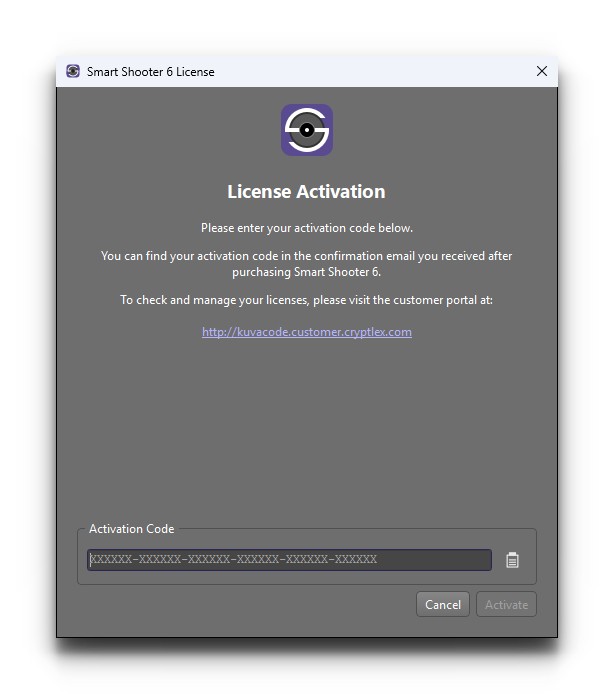Close the Smart Shooter 6 License window

[x=542, y=71]
